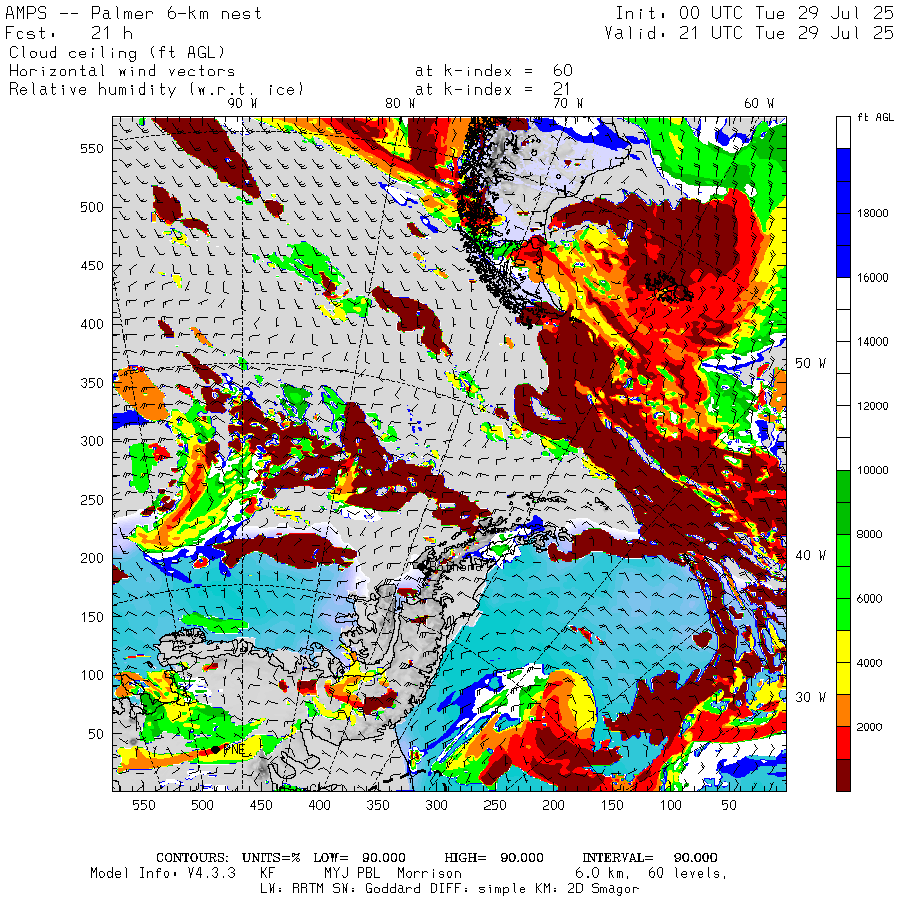Click the horizontal axis tick label 200
900x900 pixels.
[554, 805]
